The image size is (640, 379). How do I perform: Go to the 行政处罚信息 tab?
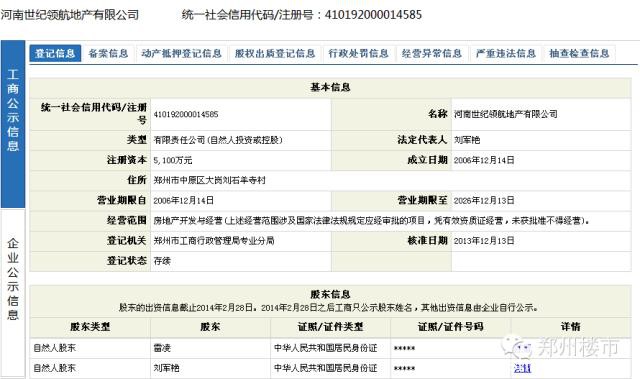pos(358,53)
